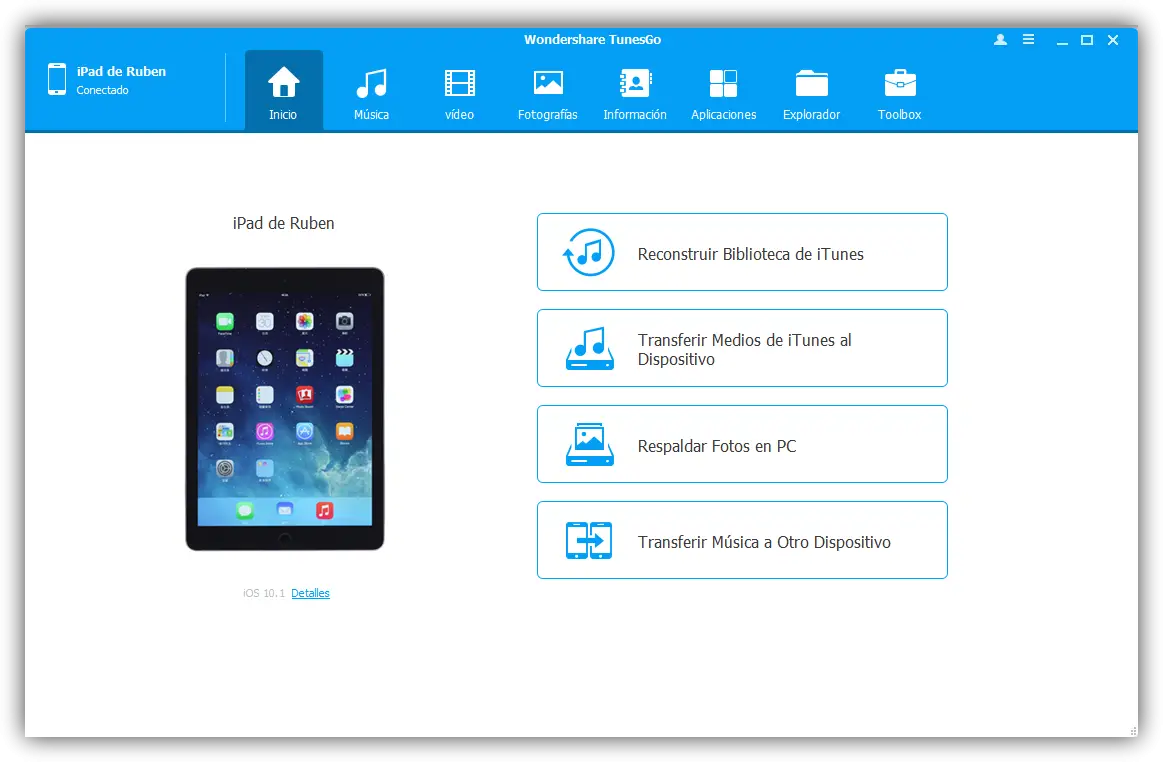Click the connected device phone icon
This screenshot has width=1163, height=762.
[57, 79]
